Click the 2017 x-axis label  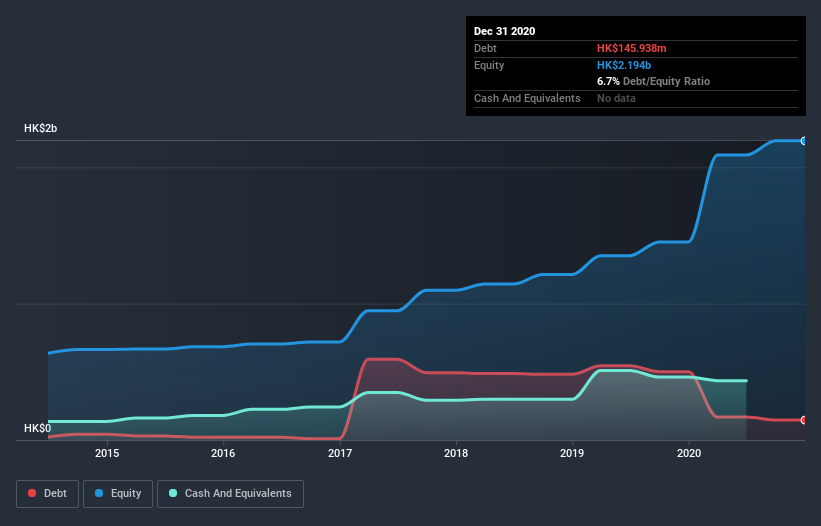(x=340, y=453)
